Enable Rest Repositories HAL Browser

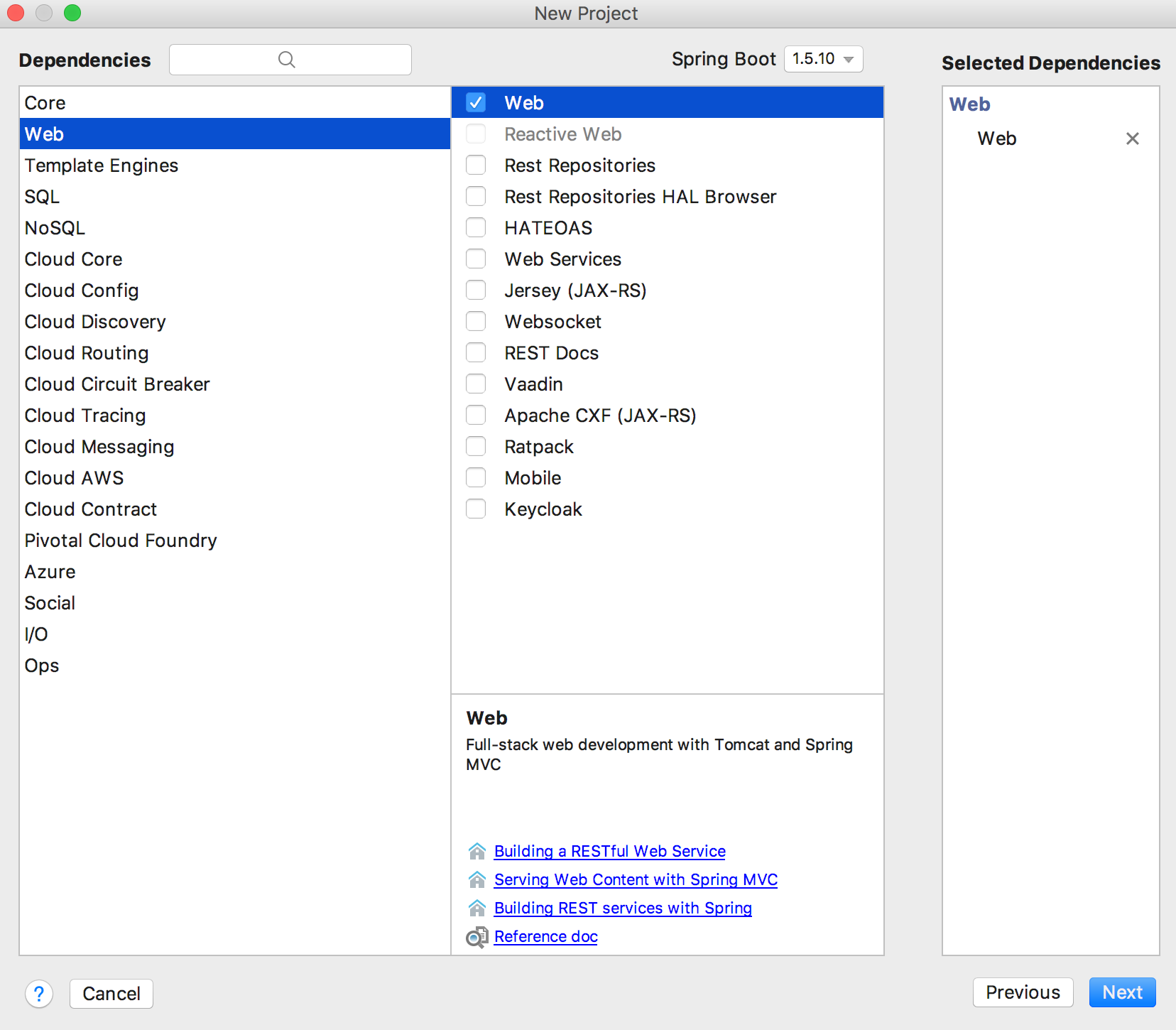click(476, 196)
